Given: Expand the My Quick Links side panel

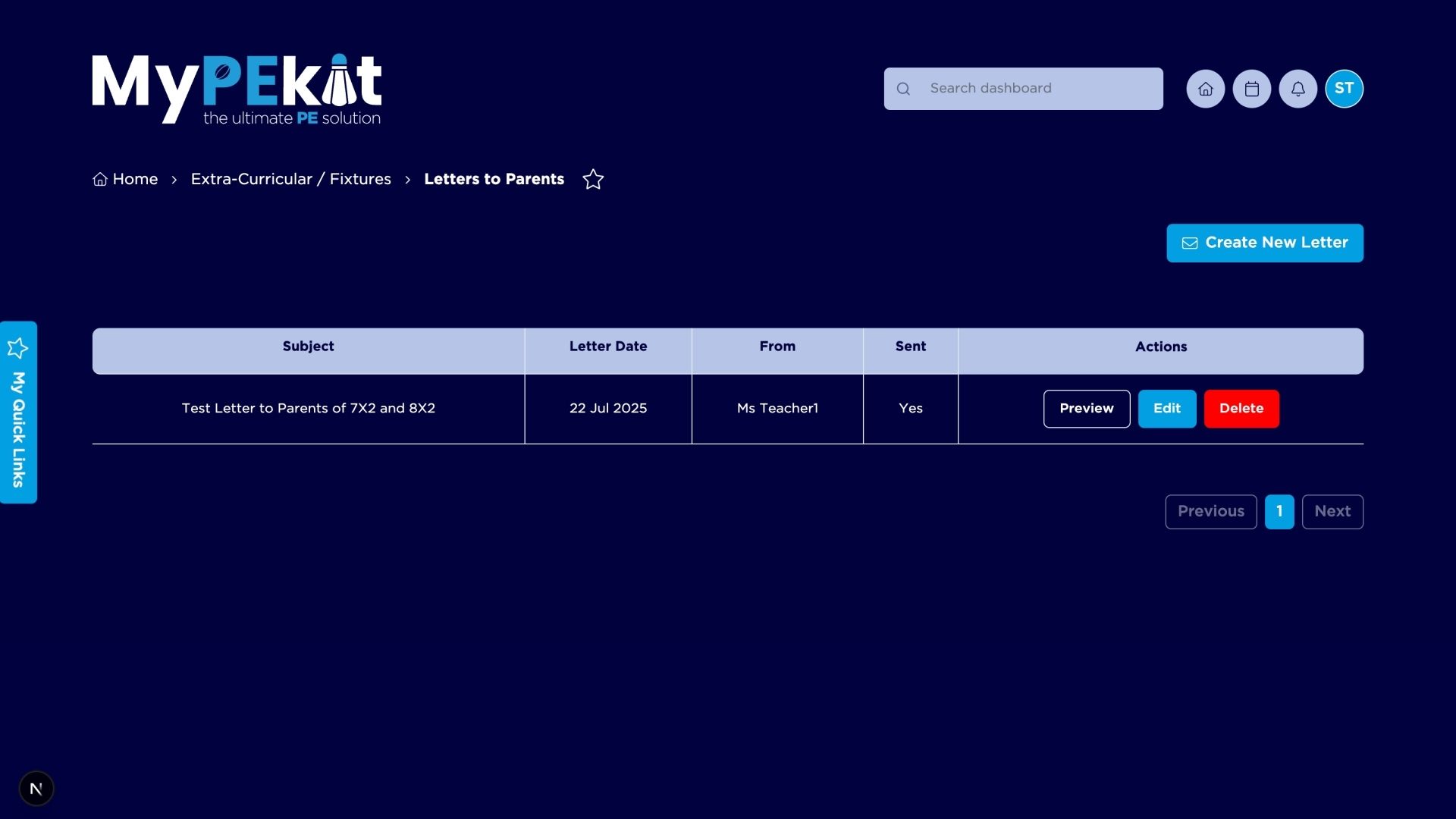Looking at the screenshot, I should coord(18,429).
